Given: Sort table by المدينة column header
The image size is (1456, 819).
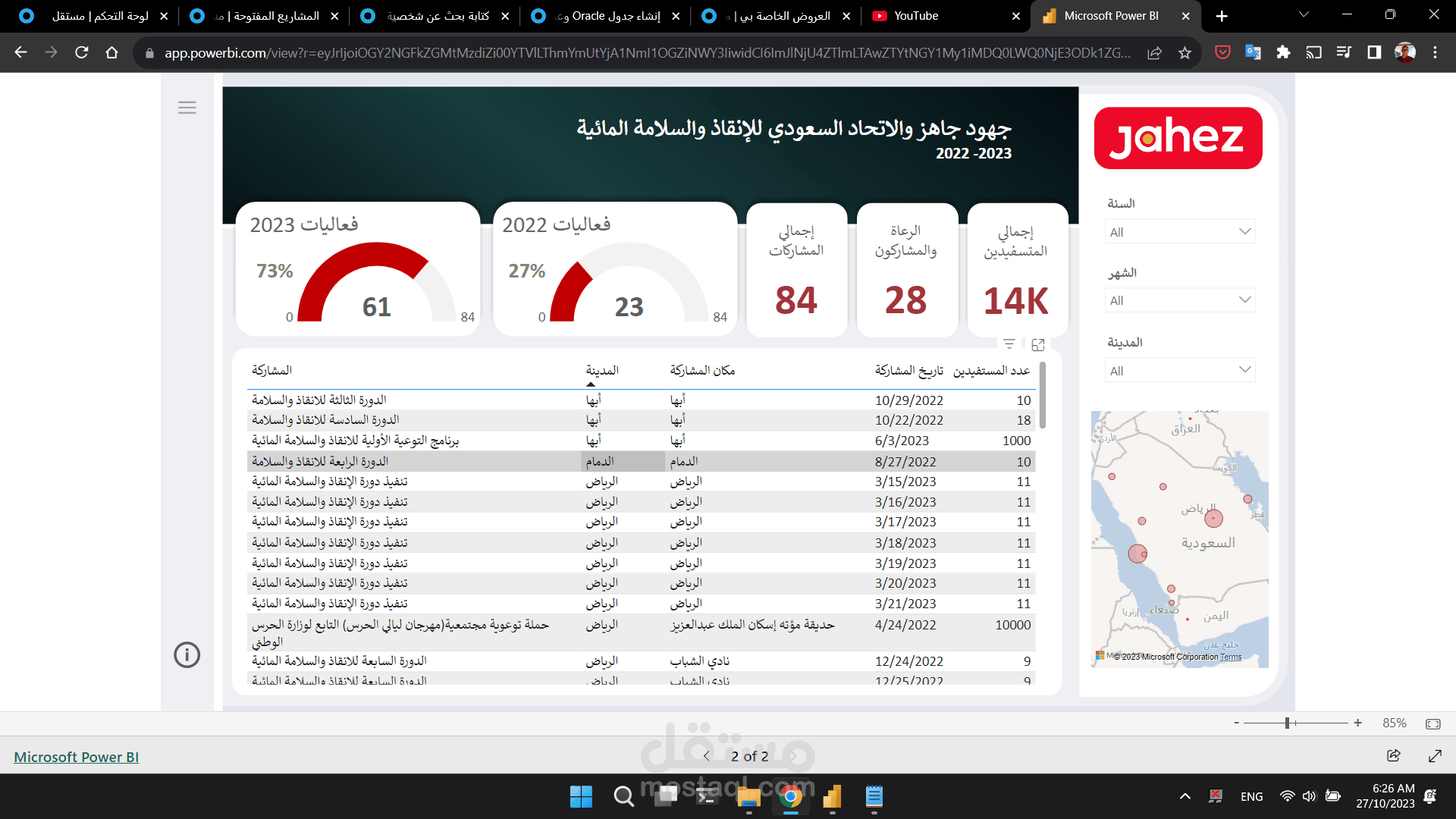Looking at the screenshot, I should pos(601,370).
